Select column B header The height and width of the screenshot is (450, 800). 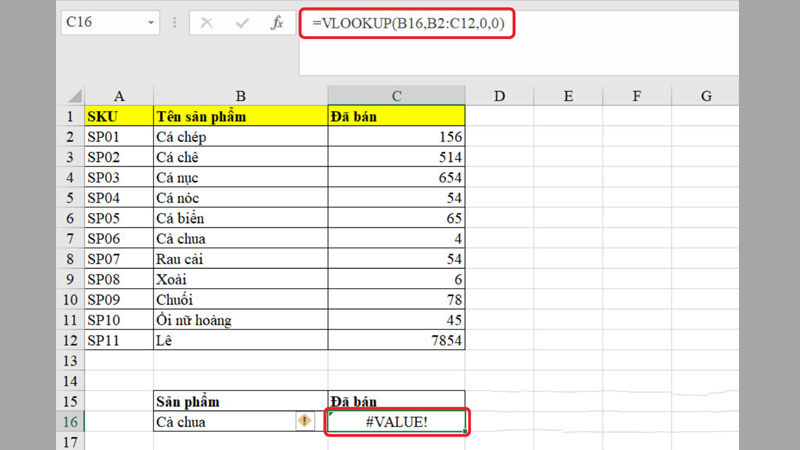coord(240,96)
